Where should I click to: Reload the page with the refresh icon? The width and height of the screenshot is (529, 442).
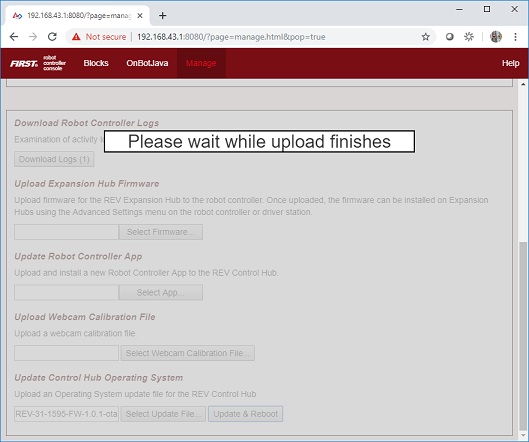[52, 37]
